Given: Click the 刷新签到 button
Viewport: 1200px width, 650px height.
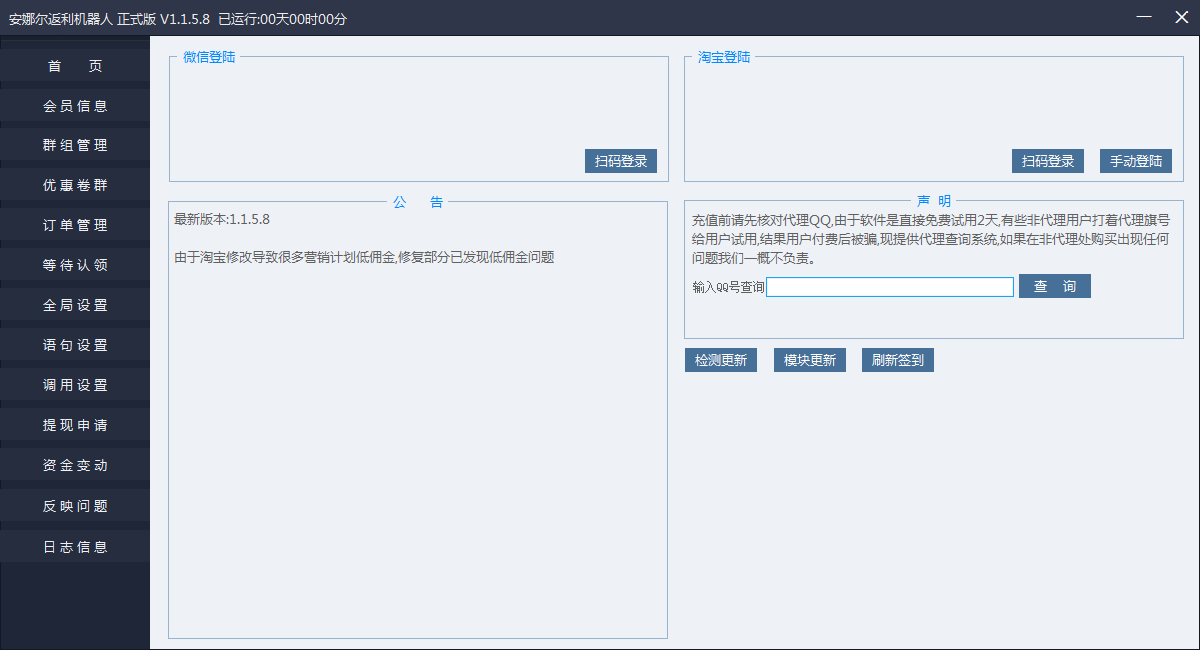Looking at the screenshot, I should [x=897, y=360].
